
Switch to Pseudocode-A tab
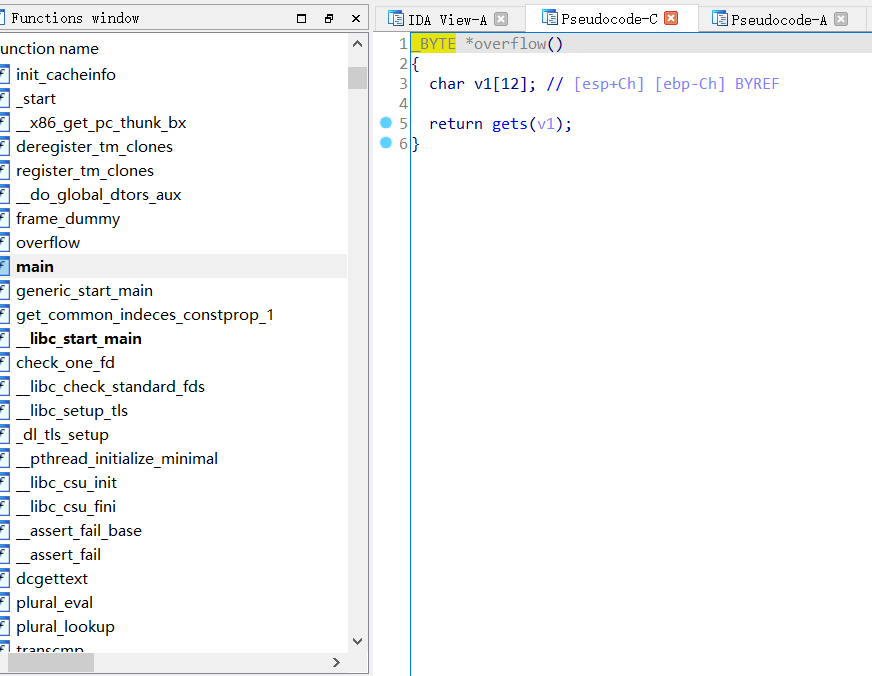778,19
